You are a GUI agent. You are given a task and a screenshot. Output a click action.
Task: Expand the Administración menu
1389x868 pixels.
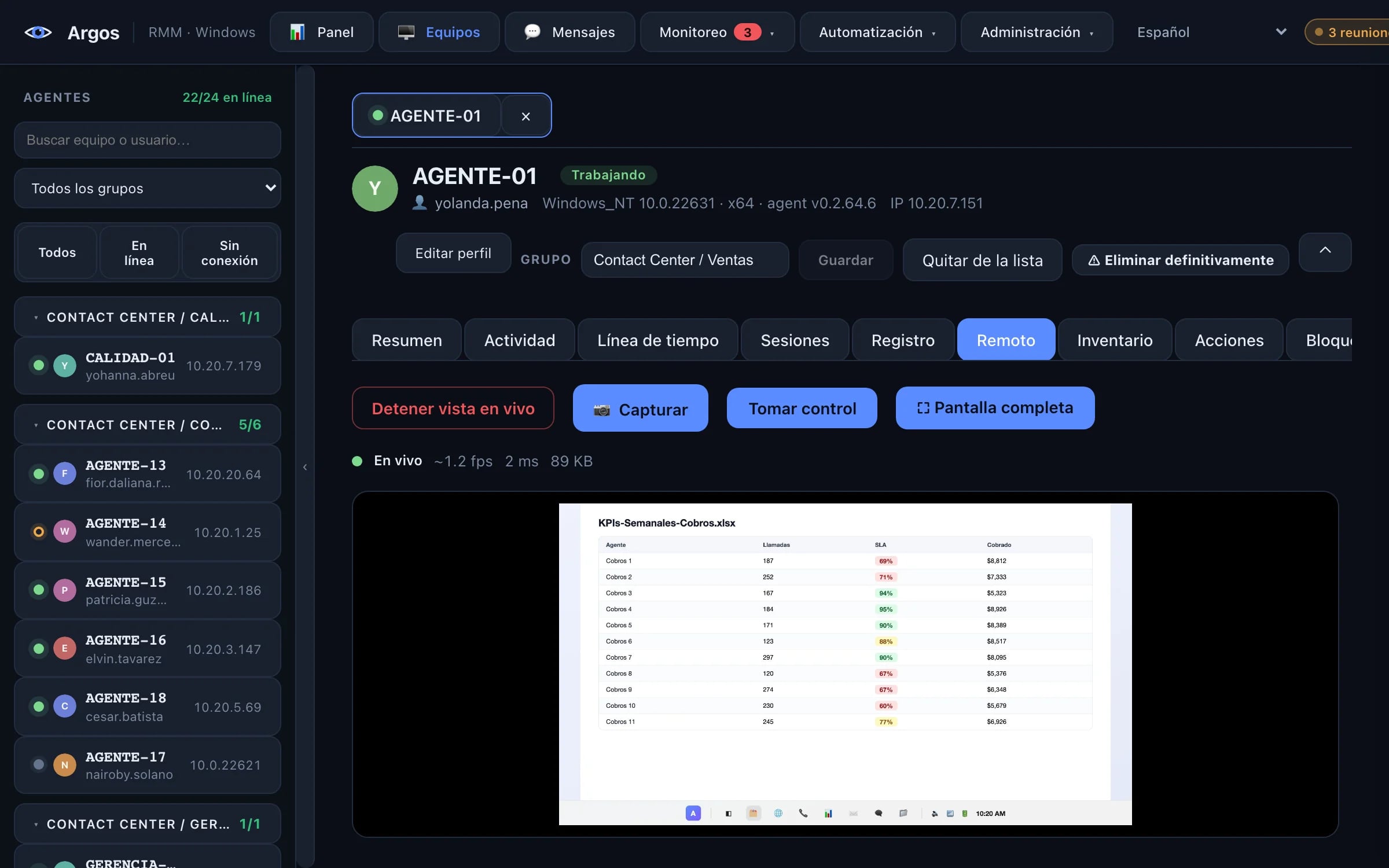coord(1037,32)
